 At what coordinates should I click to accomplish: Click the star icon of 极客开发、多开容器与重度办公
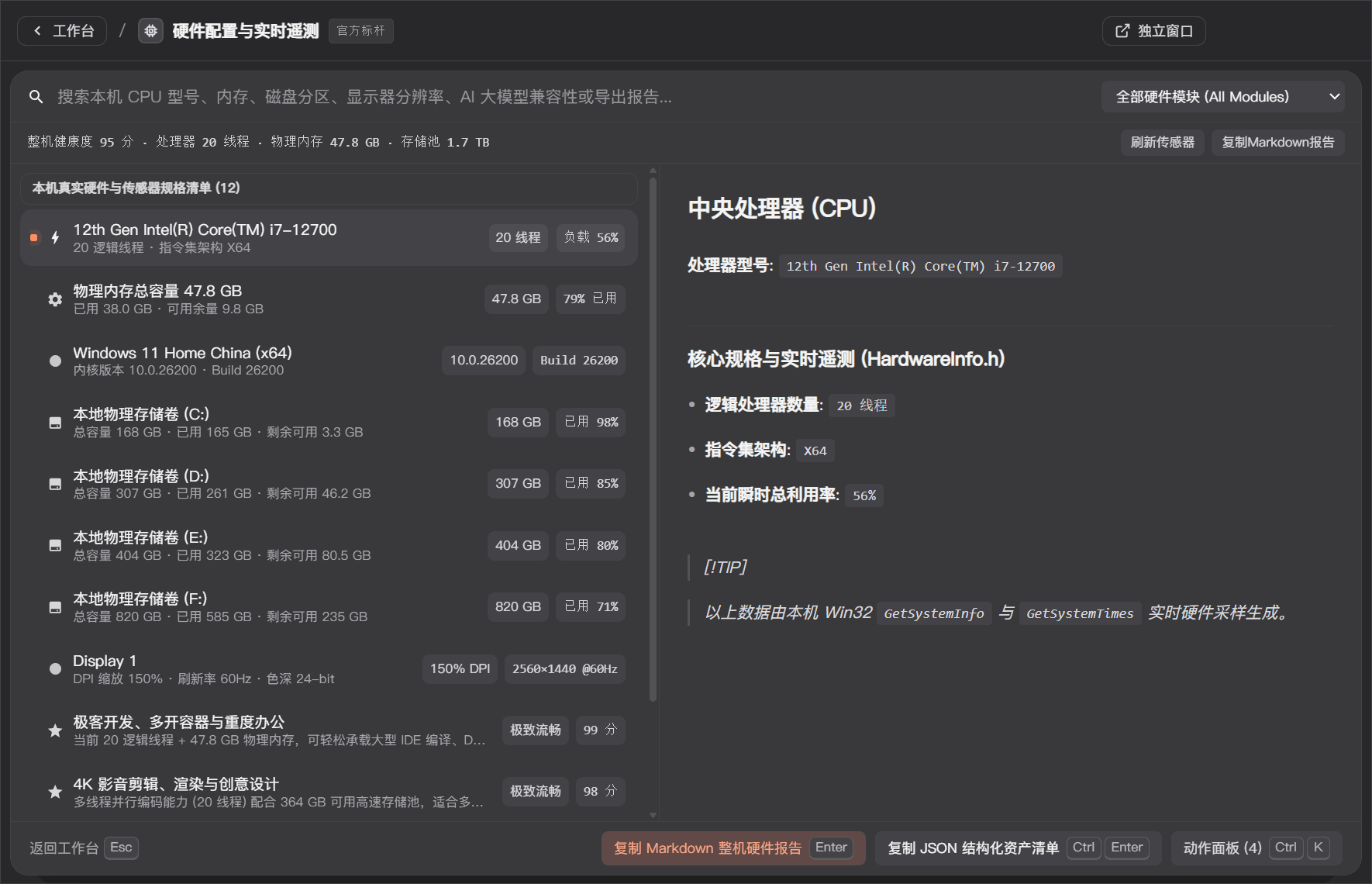pos(55,730)
